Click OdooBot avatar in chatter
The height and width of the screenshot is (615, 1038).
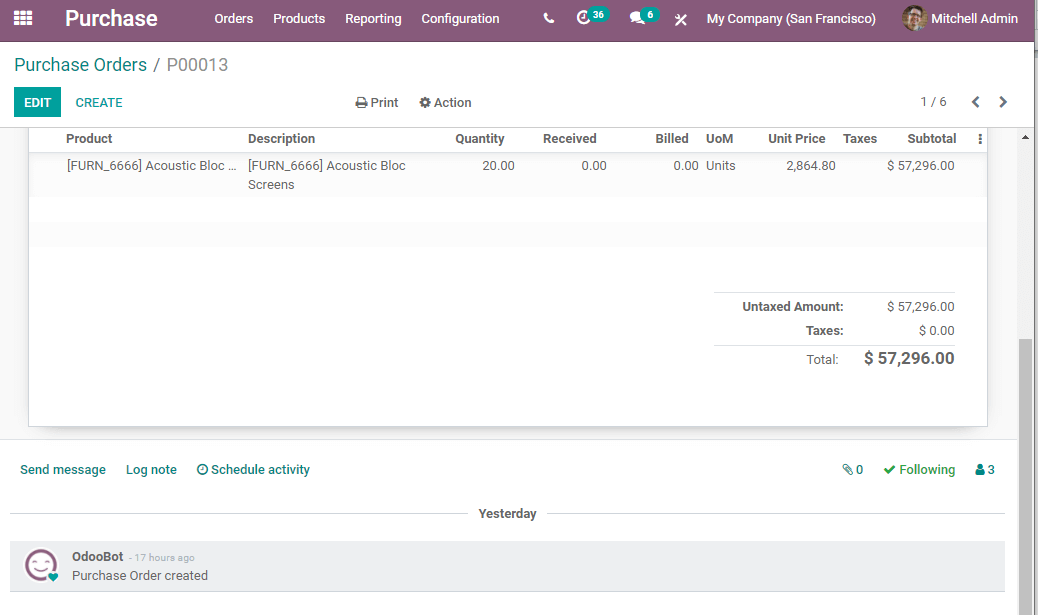[41, 565]
